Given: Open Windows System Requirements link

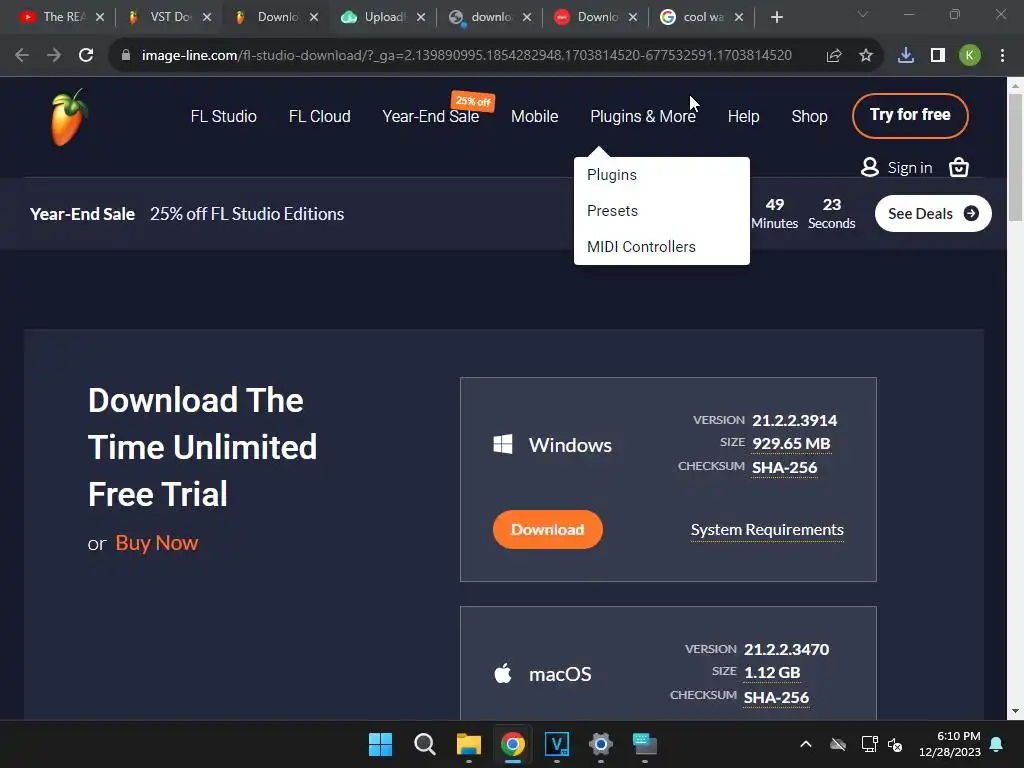Looking at the screenshot, I should (x=767, y=530).
